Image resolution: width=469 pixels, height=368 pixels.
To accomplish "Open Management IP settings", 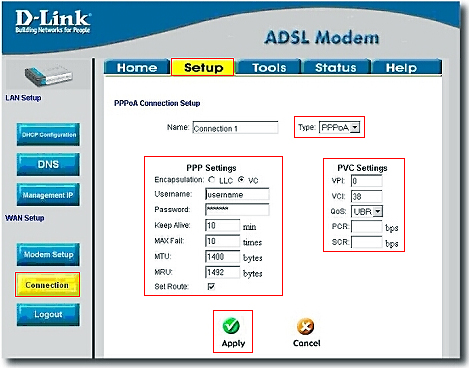I will (x=48, y=195).
